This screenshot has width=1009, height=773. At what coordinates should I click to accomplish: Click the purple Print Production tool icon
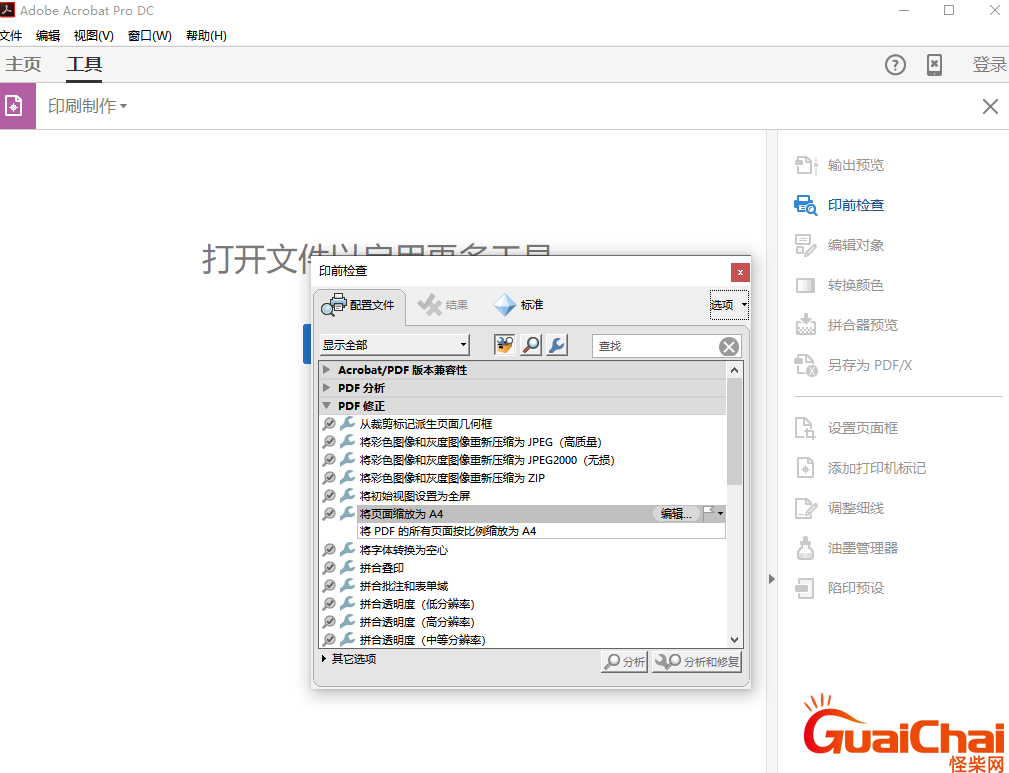[17, 106]
